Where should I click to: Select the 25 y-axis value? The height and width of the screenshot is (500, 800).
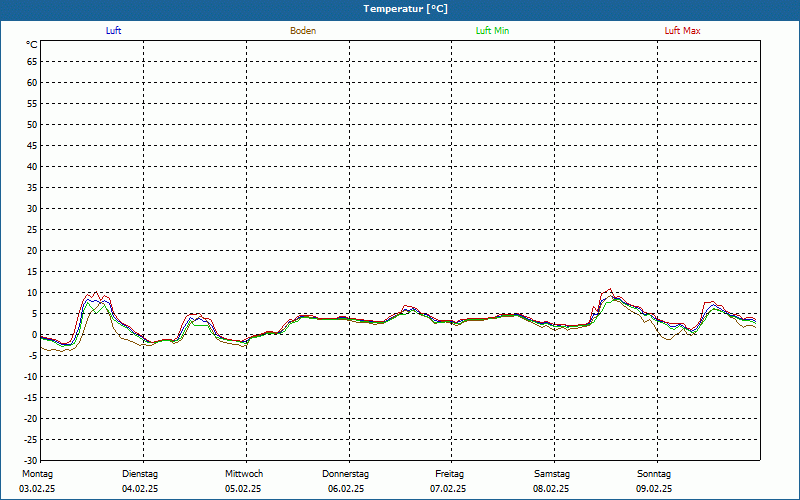32,230
